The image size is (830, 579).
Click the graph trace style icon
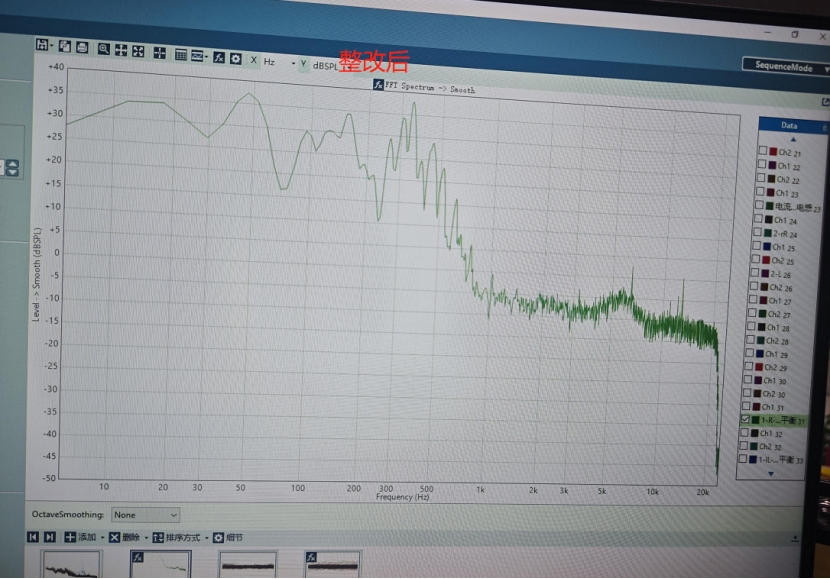click(197, 56)
